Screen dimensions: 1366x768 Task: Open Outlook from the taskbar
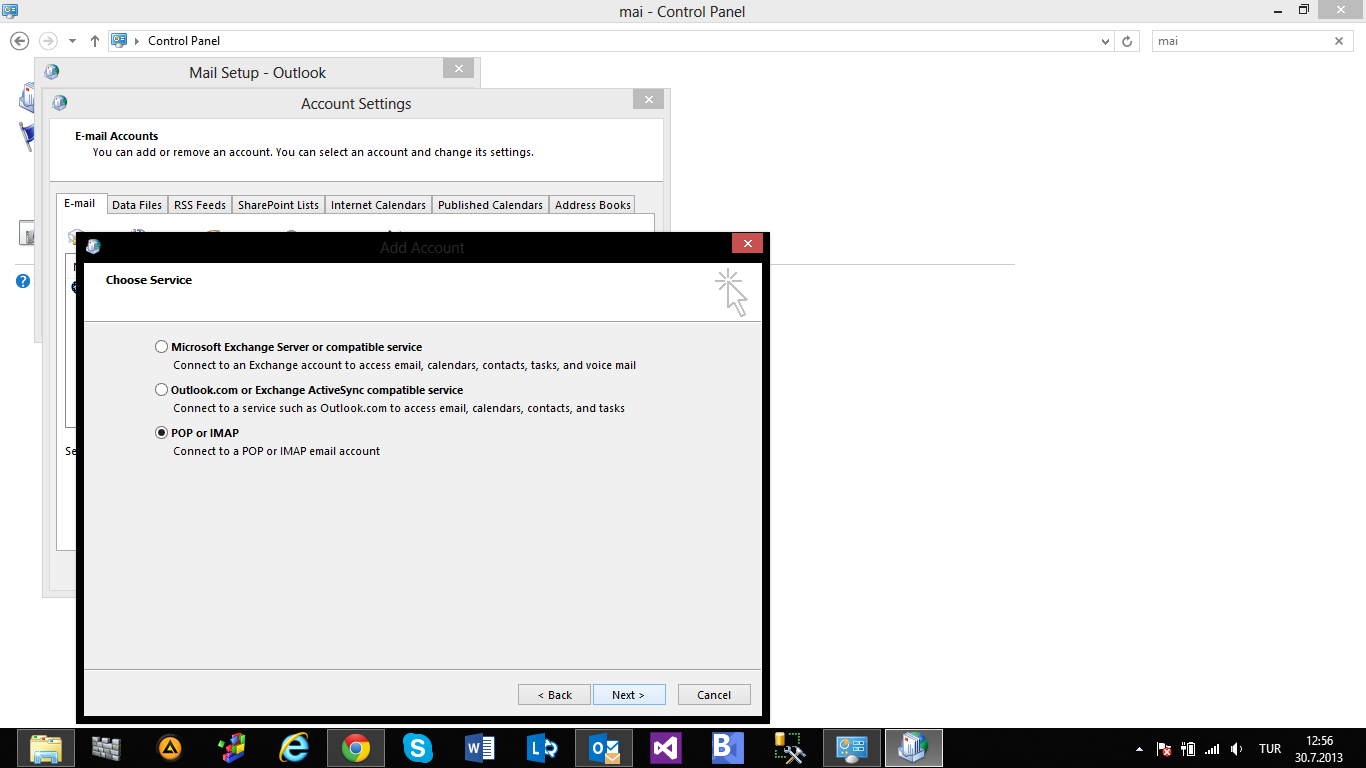pos(604,748)
